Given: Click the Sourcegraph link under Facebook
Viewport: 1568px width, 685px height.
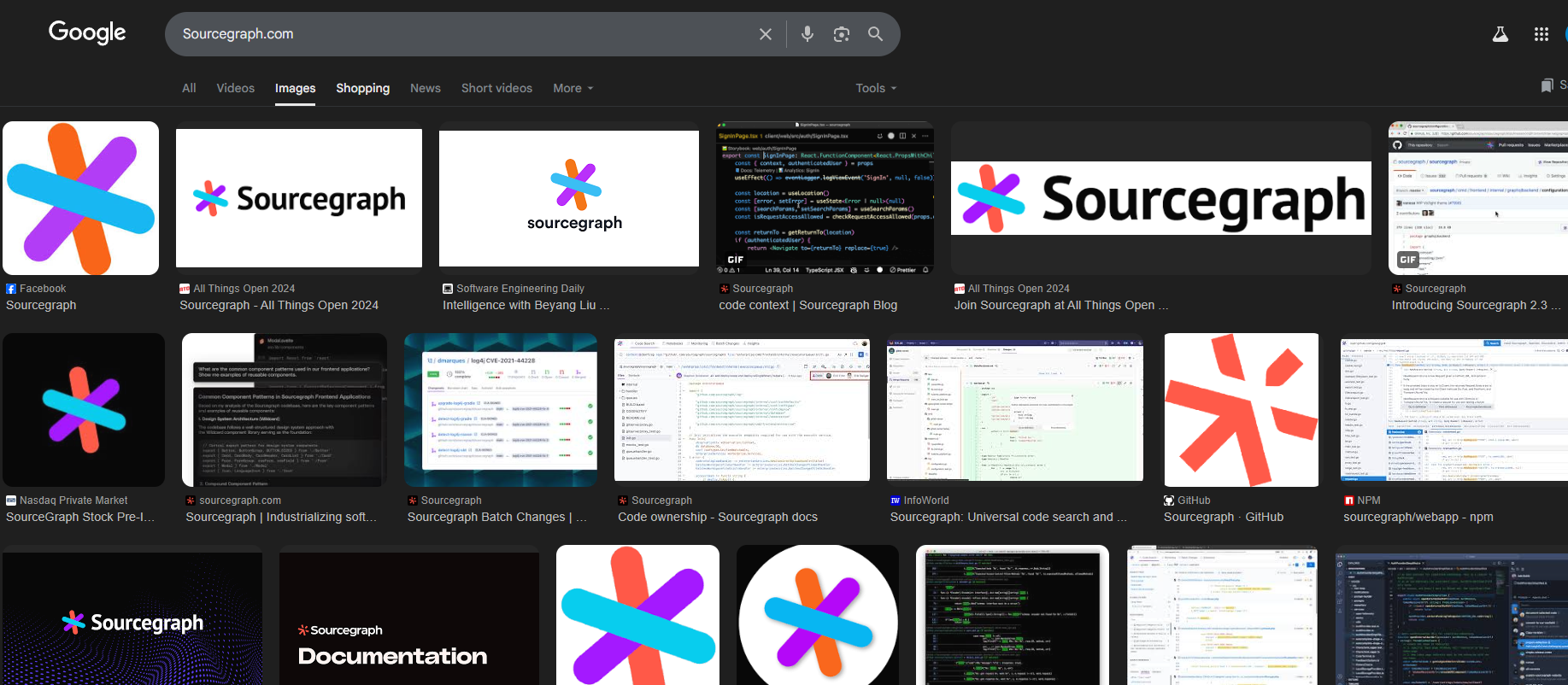Looking at the screenshot, I should click(x=41, y=306).
